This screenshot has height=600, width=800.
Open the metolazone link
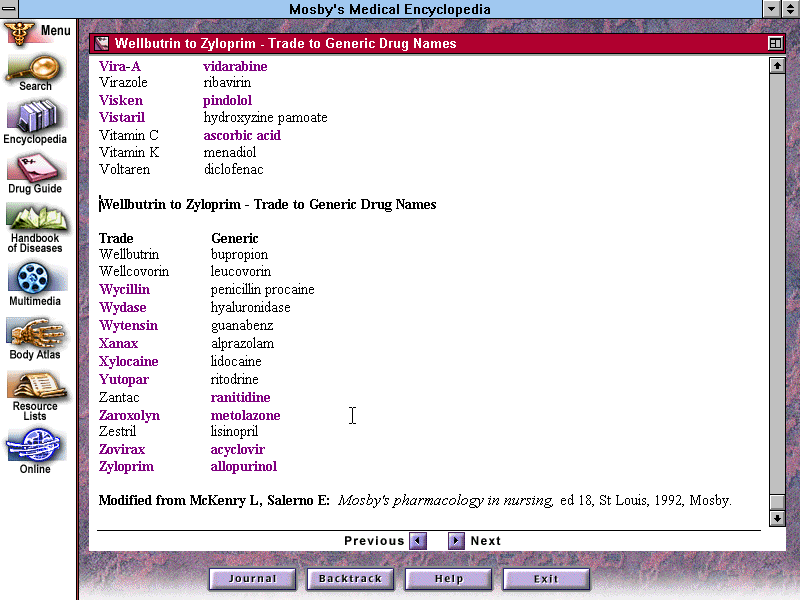pos(245,415)
